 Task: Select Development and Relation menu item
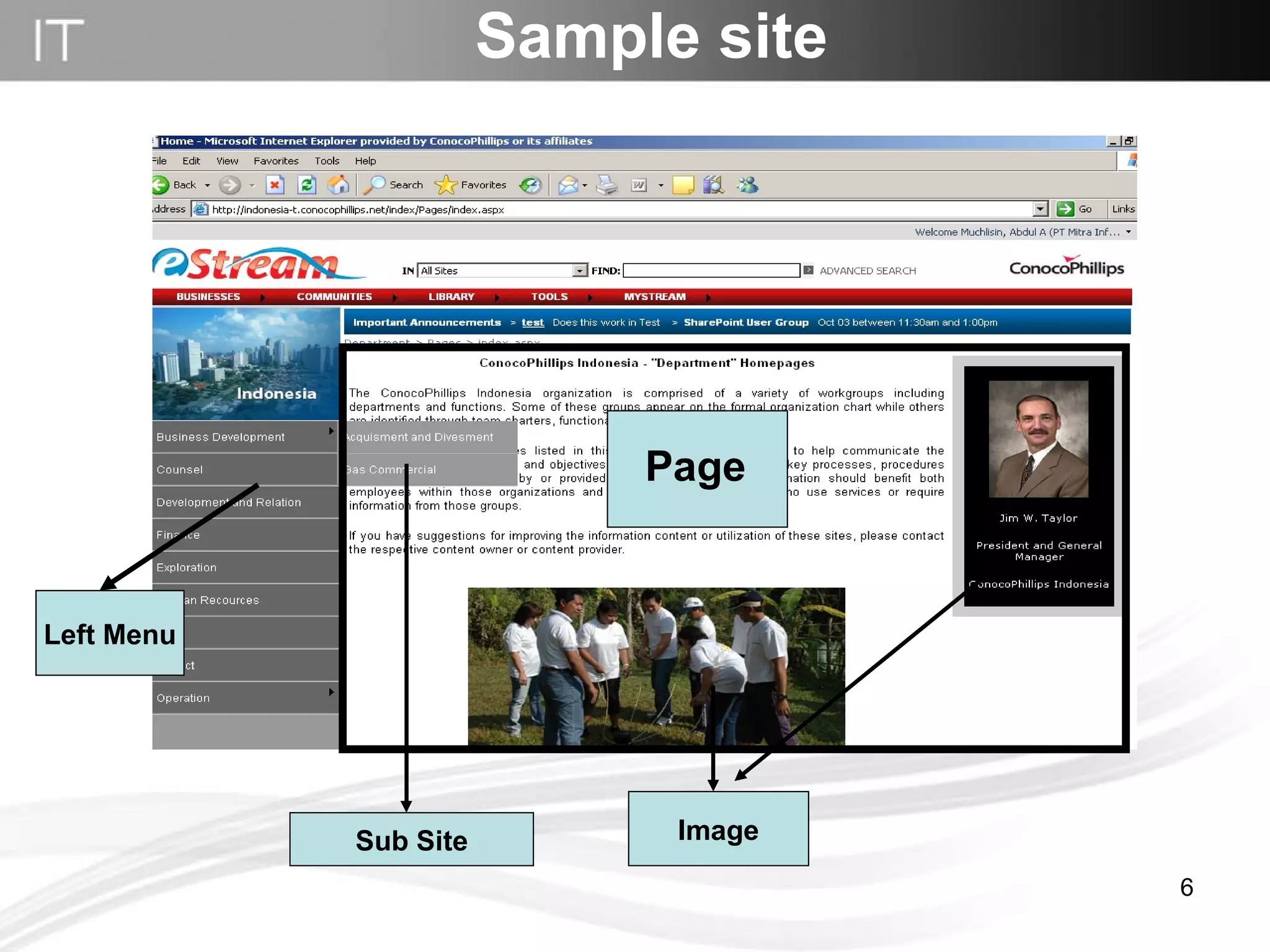click(245, 503)
